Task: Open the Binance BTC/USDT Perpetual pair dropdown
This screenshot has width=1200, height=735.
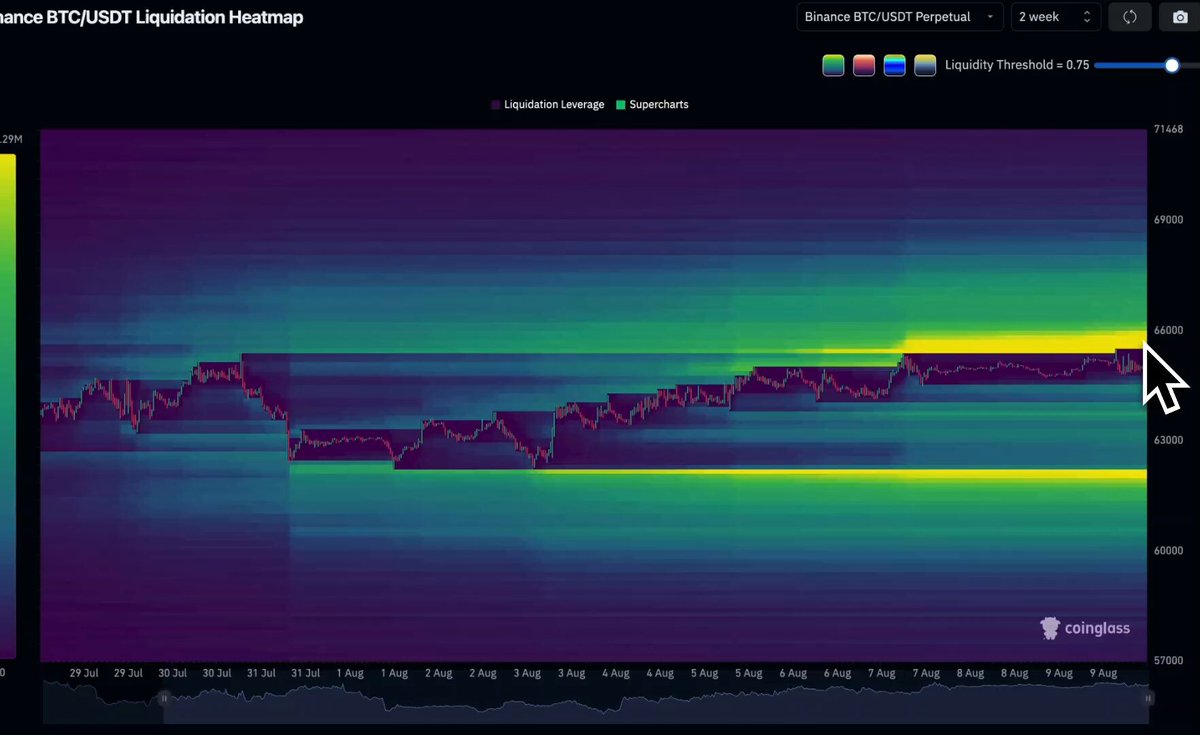Action: coord(900,17)
